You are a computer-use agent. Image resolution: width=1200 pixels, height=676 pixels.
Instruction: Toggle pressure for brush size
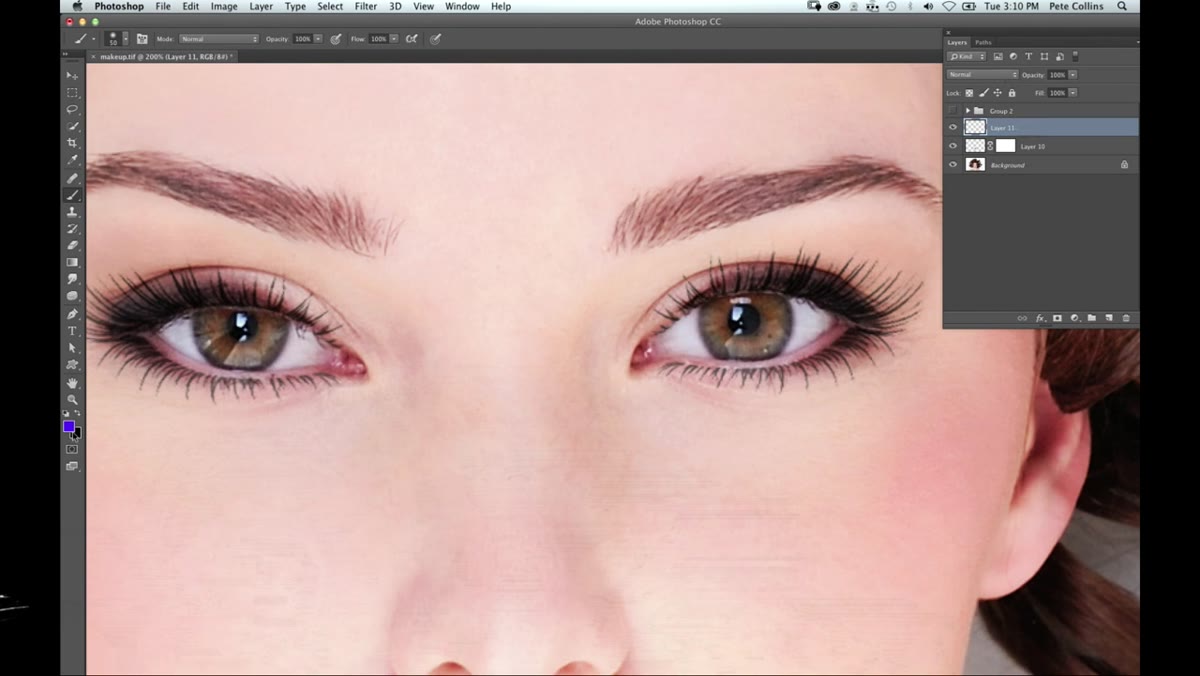pyautogui.click(x=435, y=39)
